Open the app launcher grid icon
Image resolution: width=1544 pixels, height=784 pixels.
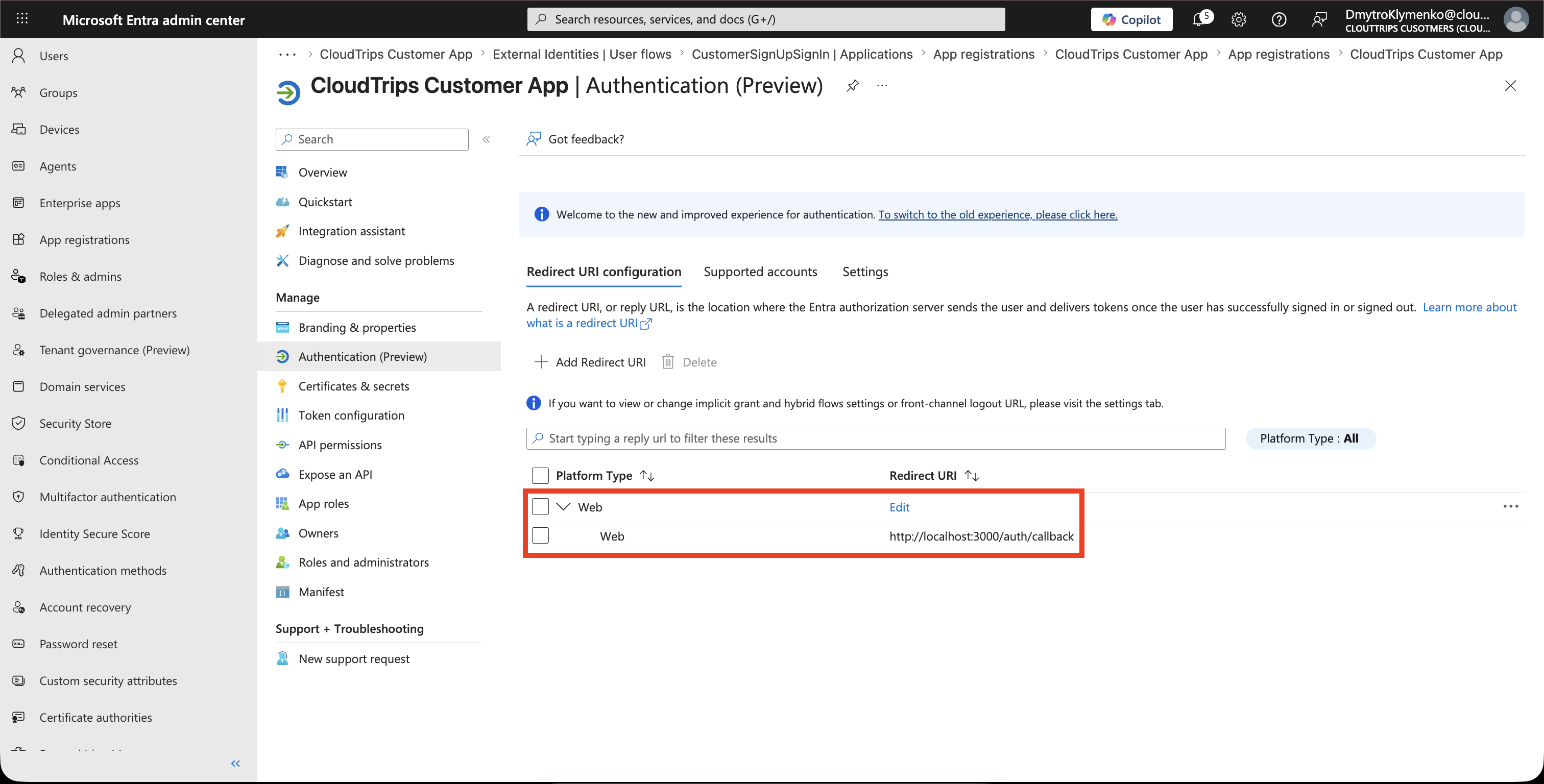pos(22,19)
